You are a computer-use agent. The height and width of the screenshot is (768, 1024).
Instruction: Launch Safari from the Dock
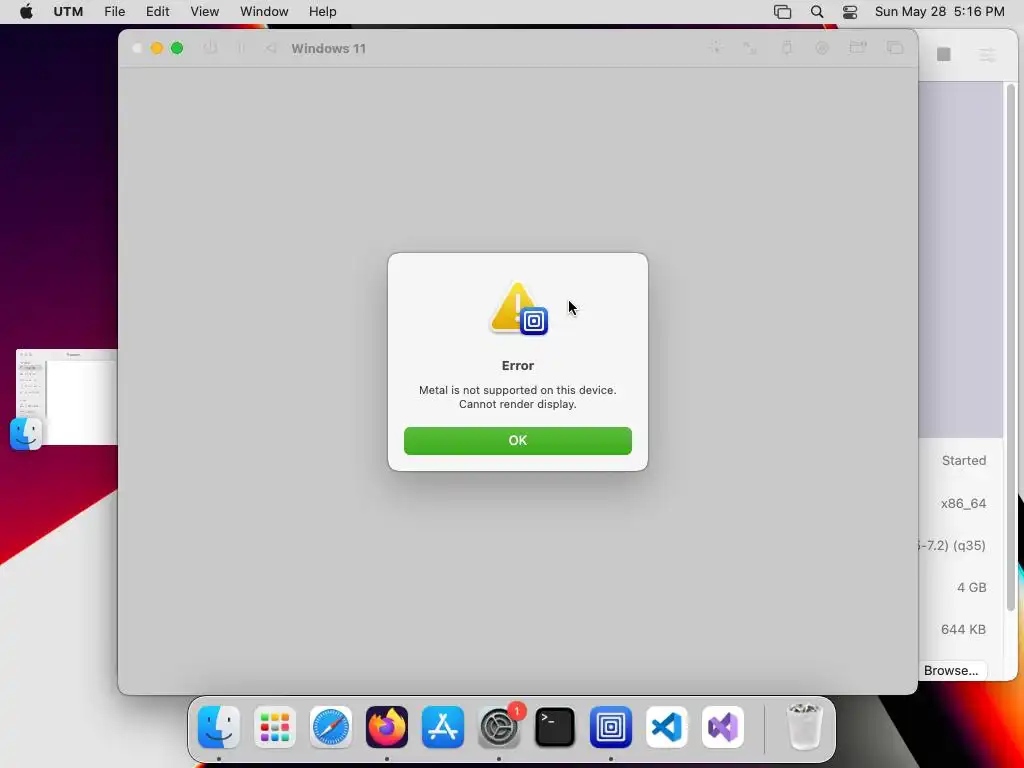coord(330,727)
